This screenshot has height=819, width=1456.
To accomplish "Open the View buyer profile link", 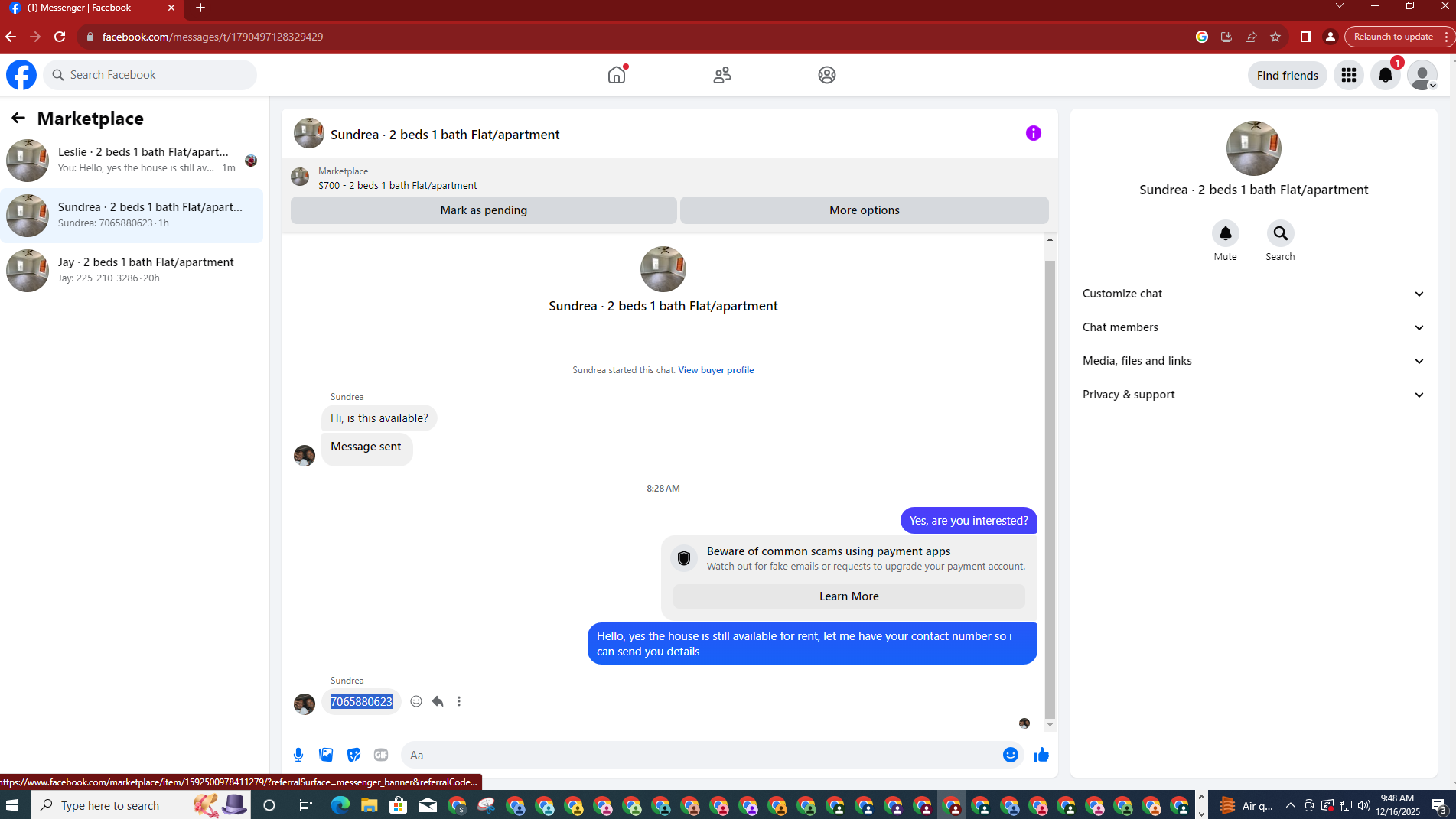I will pyautogui.click(x=716, y=370).
